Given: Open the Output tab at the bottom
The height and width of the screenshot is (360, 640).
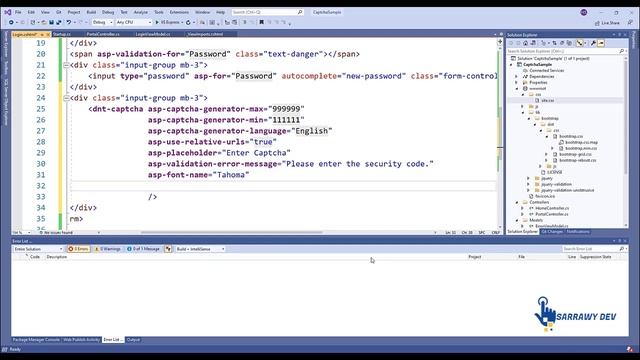Looking at the screenshot, I should pyautogui.click(x=133, y=340).
